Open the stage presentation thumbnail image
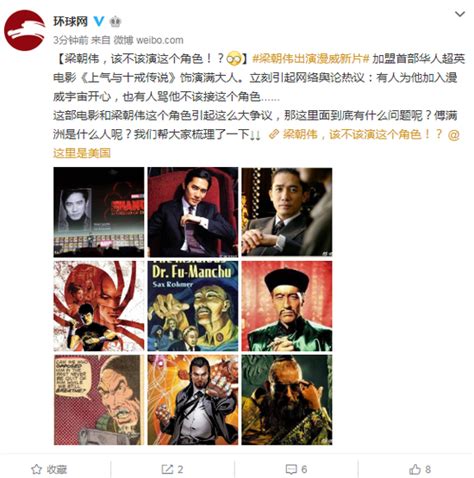The height and width of the screenshot is (478, 474). [x=99, y=212]
